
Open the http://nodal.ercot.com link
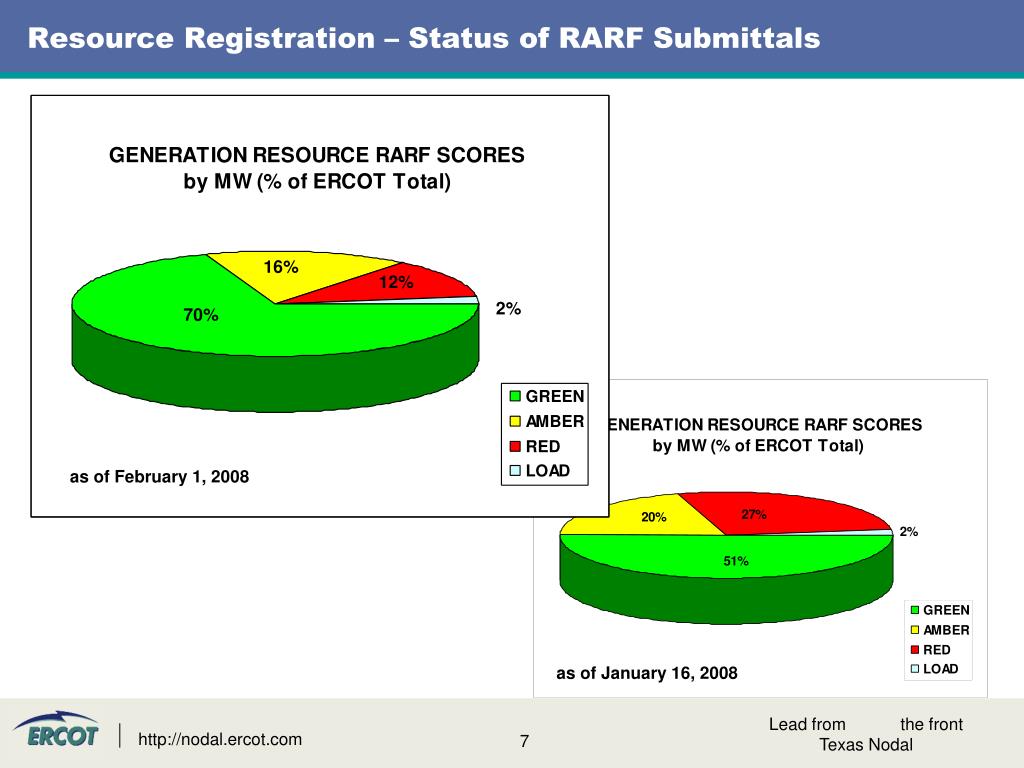219,739
